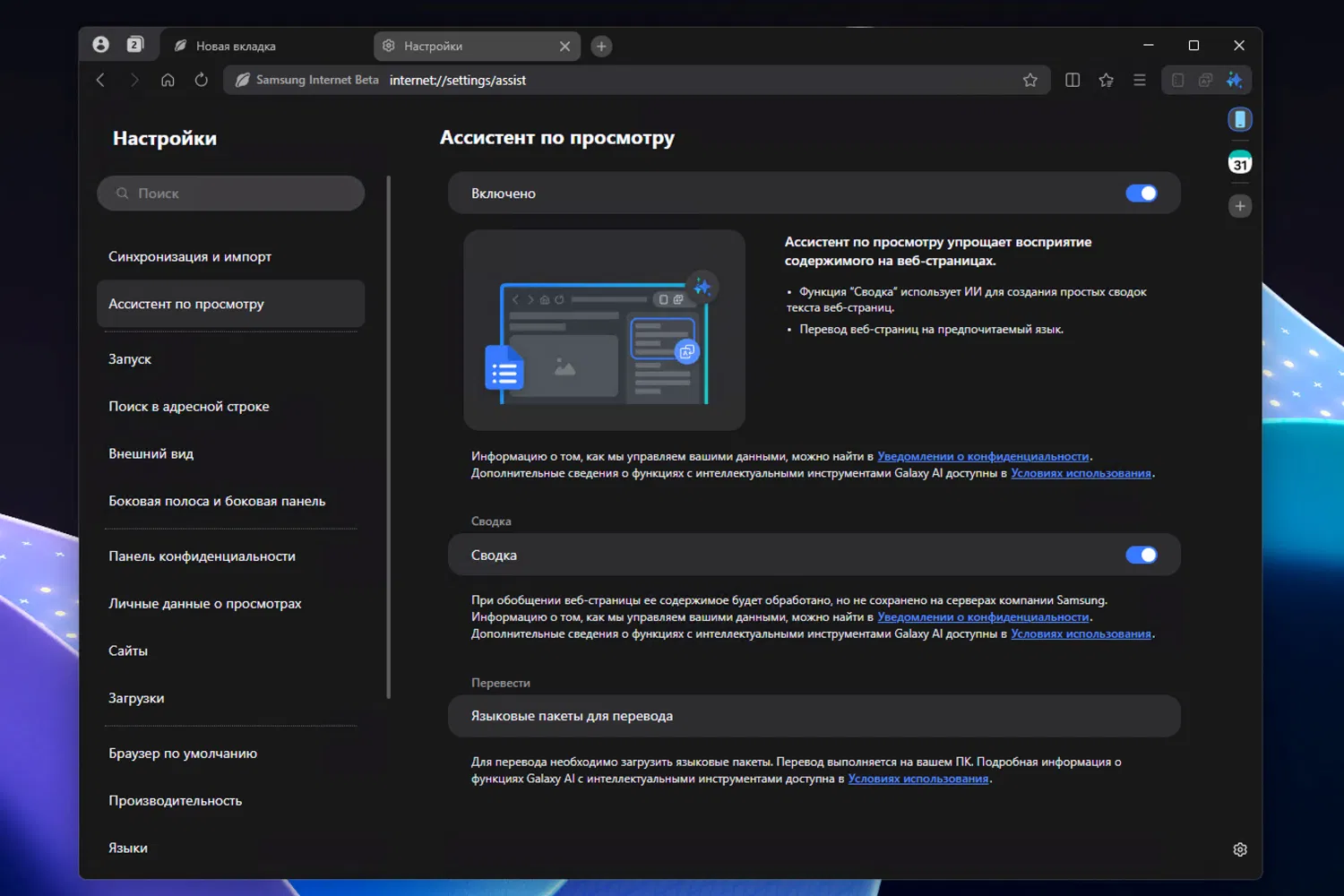This screenshot has height=896, width=1344.
Task: Open the hamburger main menu
Action: [1140, 81]
